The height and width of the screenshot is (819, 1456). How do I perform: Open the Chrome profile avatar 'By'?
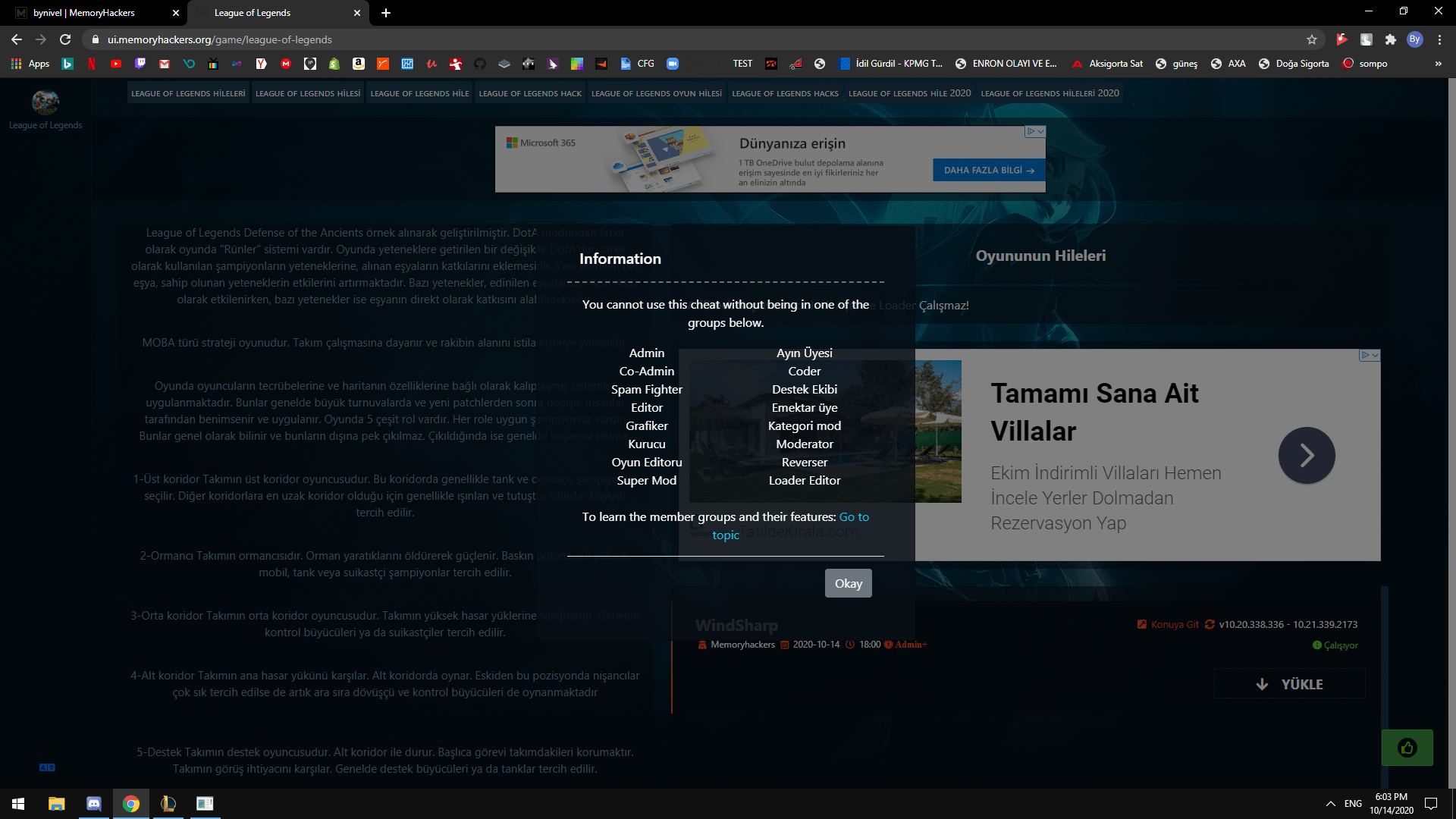point(1414,39)
